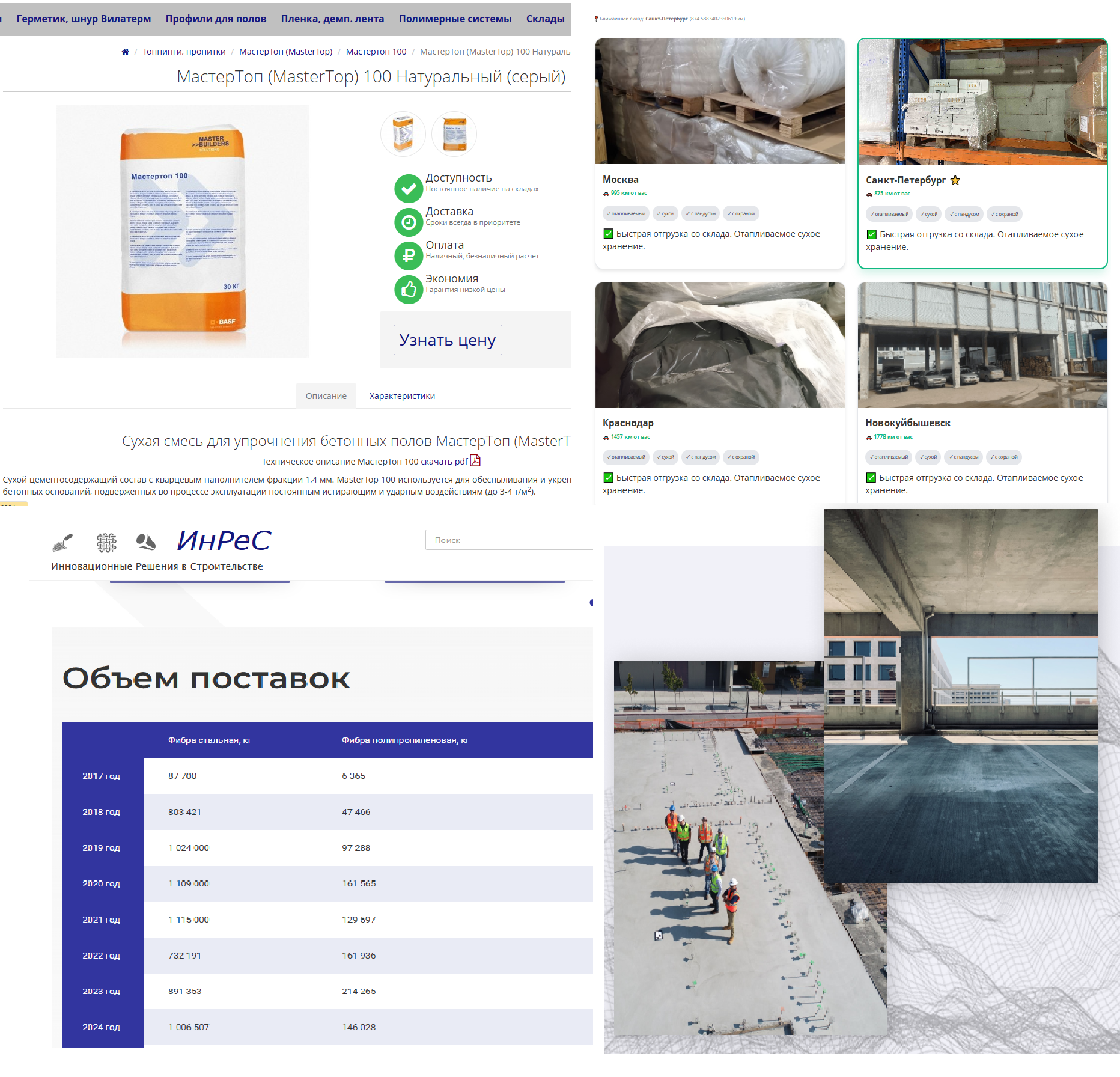Click the red PDF icon after скачать pdf
1120x1077 pixels.
point(475,461)
